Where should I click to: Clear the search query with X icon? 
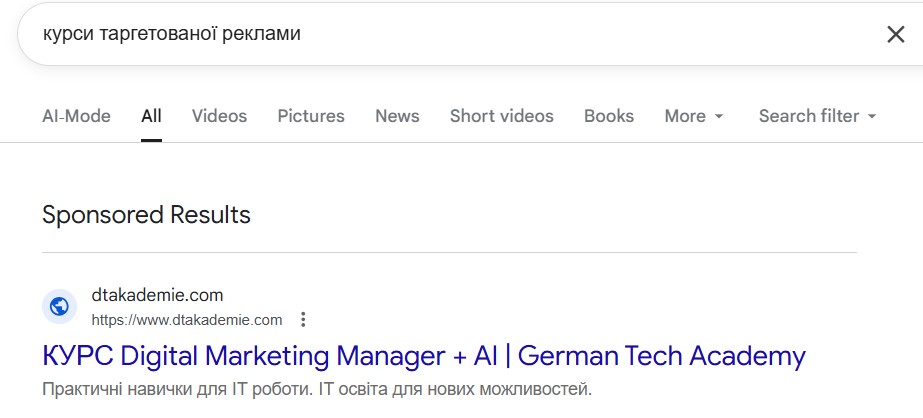click(895, 35)
